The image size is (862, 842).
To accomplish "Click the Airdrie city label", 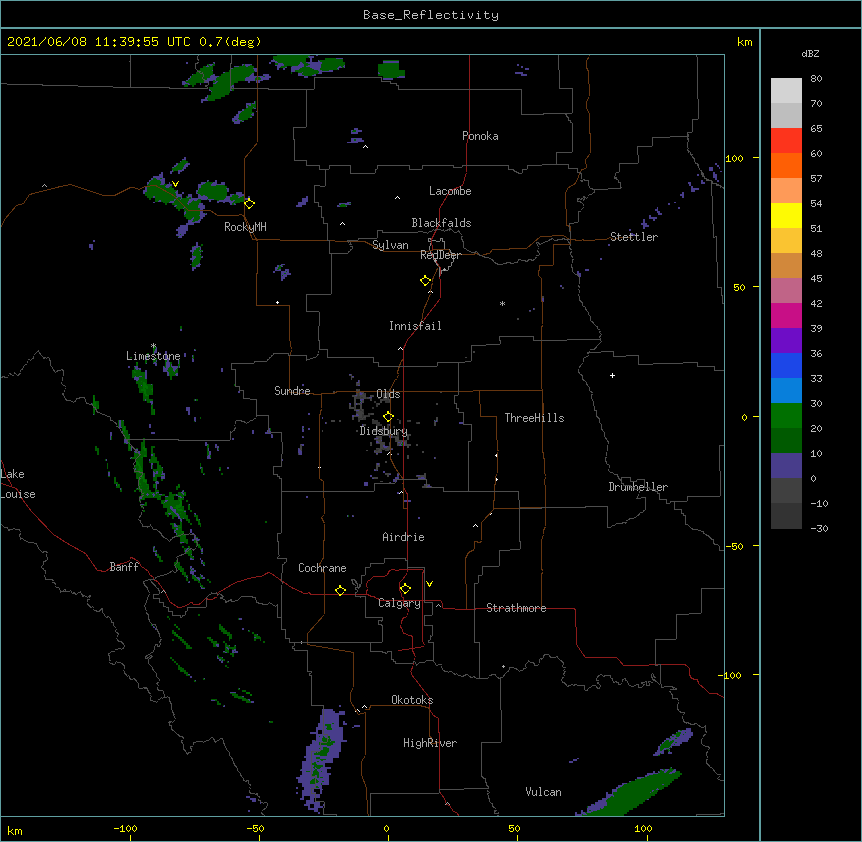I will pyautogui.click(x=404, y=537).
